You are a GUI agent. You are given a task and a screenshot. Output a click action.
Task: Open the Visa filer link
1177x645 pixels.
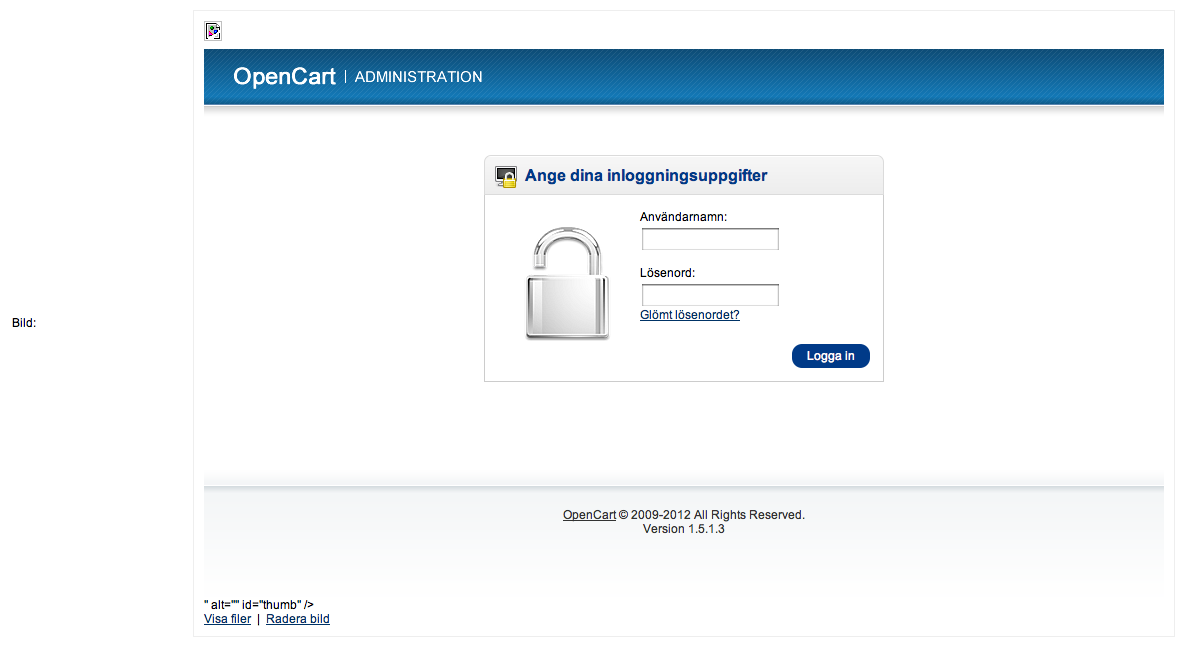click(x=227, y=619)
